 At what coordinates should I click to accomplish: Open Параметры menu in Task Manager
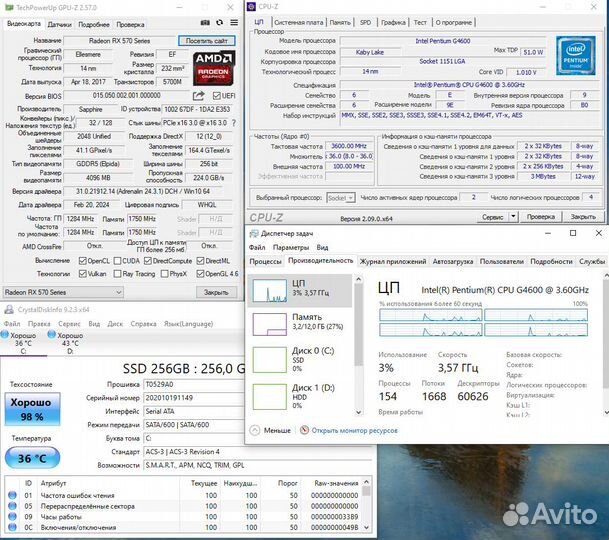[291, 247]
